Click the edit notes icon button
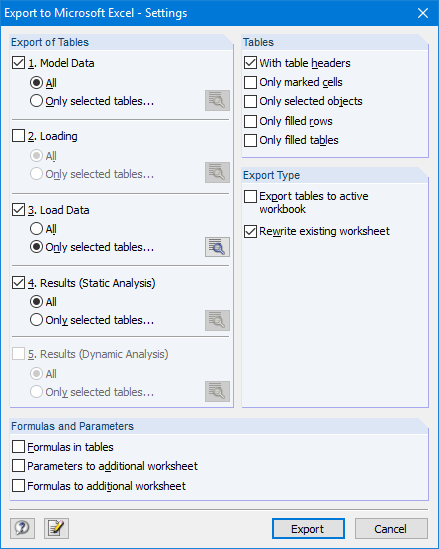The height and width of the screenshot is (549, 439). point(56,528)
